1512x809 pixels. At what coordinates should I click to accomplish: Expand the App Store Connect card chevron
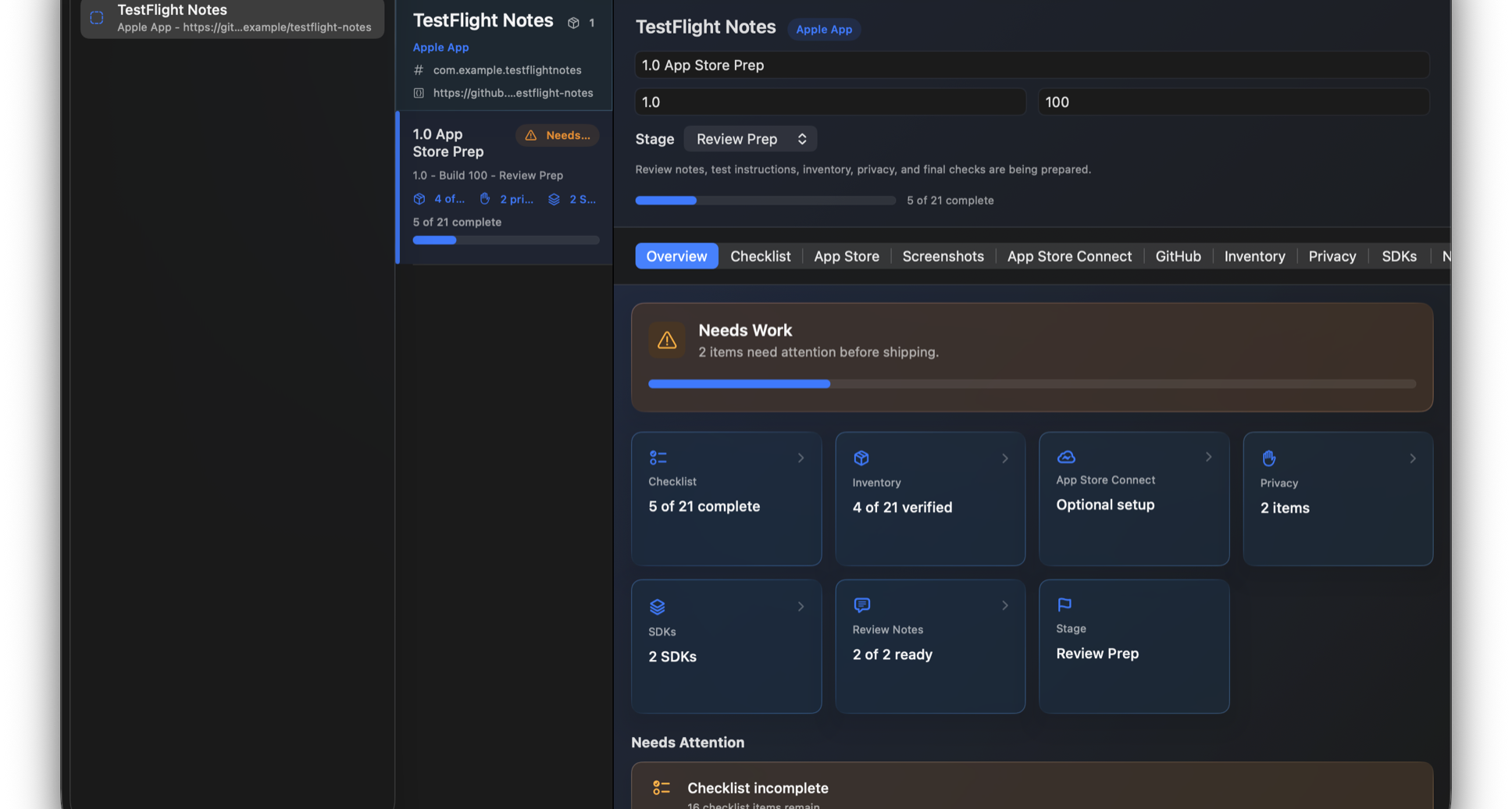click(1209, 457)
